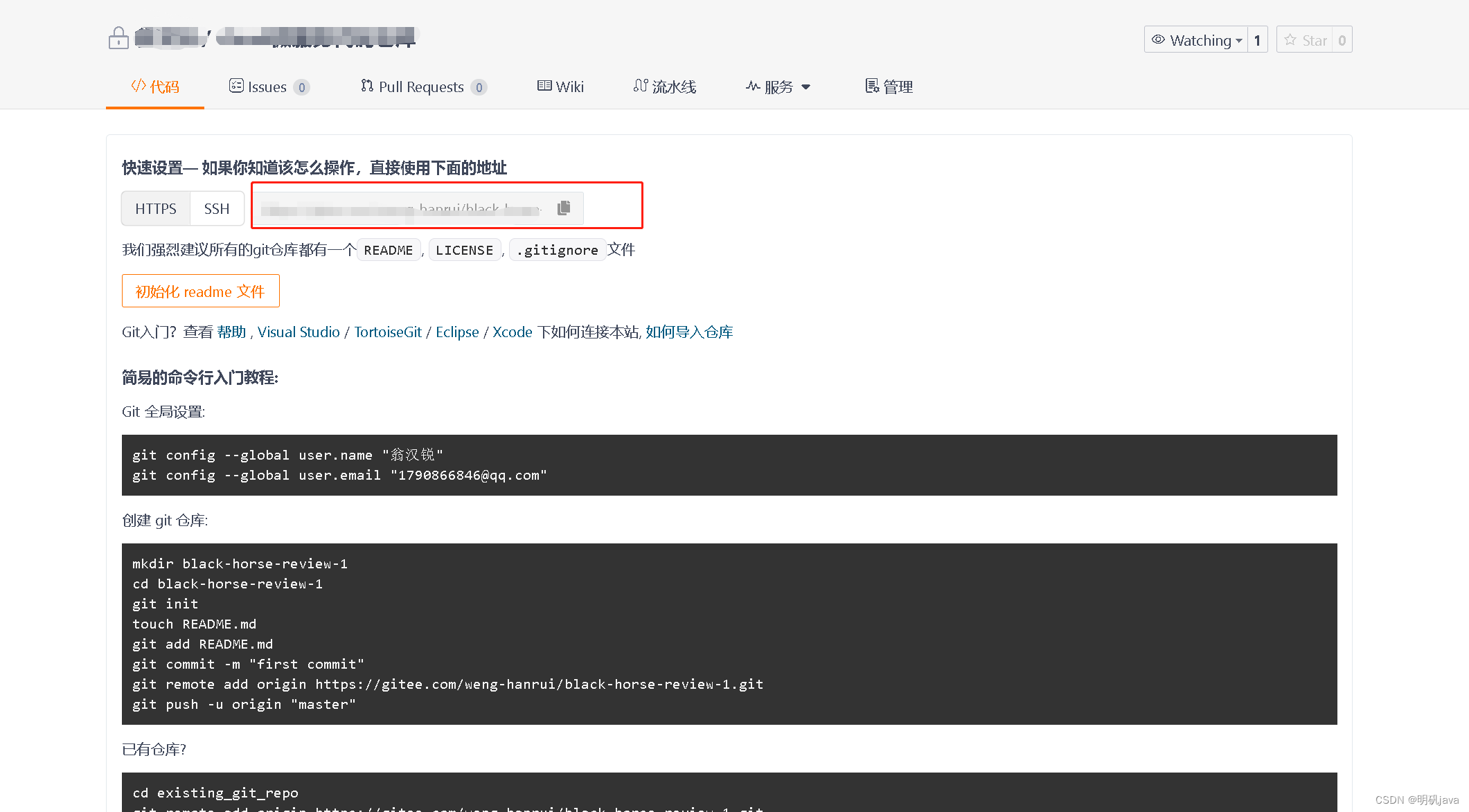Click the copy repository URL icon
The height and width of the screenshot is (812, 1469).
coord(564,208)
